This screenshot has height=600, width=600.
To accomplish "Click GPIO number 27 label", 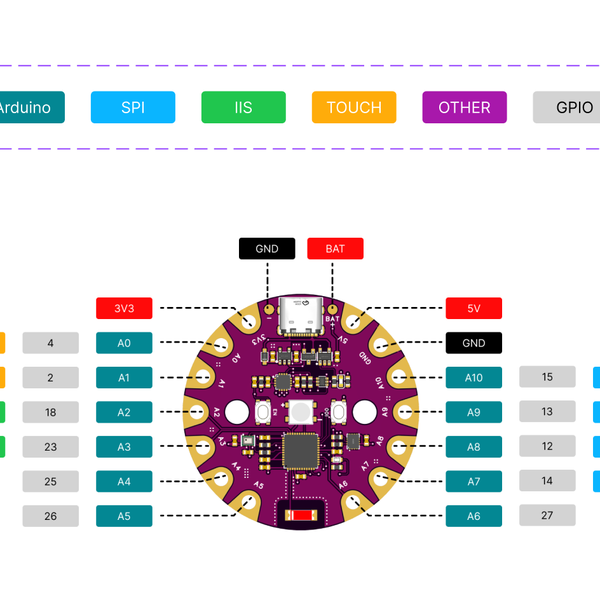I will 547,515.
